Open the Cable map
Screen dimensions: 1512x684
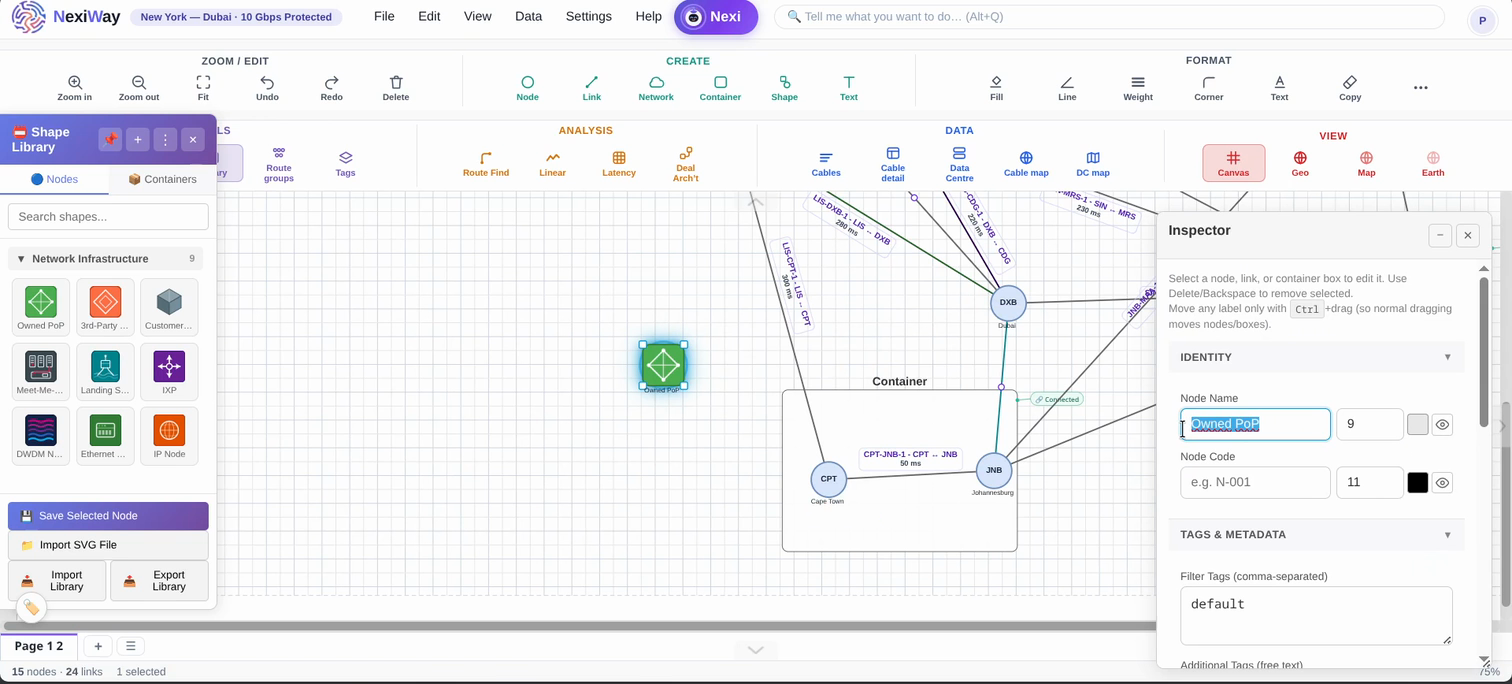pos(1026,164)
